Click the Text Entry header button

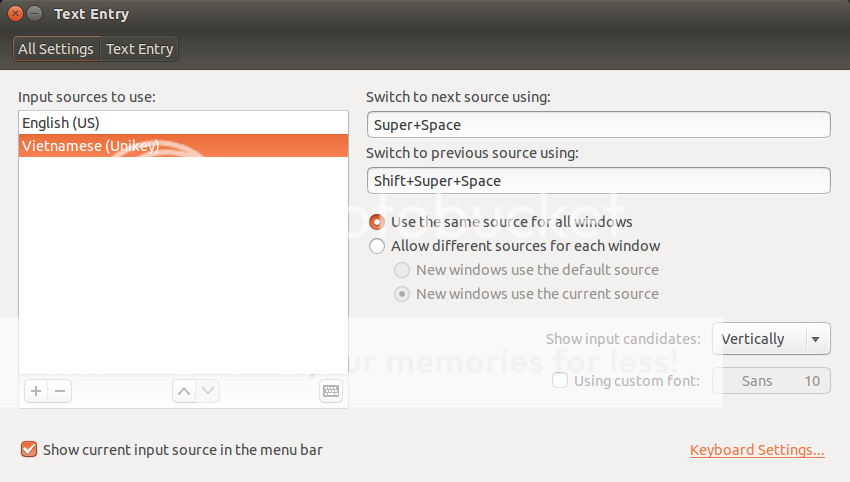tap(140, 49)
